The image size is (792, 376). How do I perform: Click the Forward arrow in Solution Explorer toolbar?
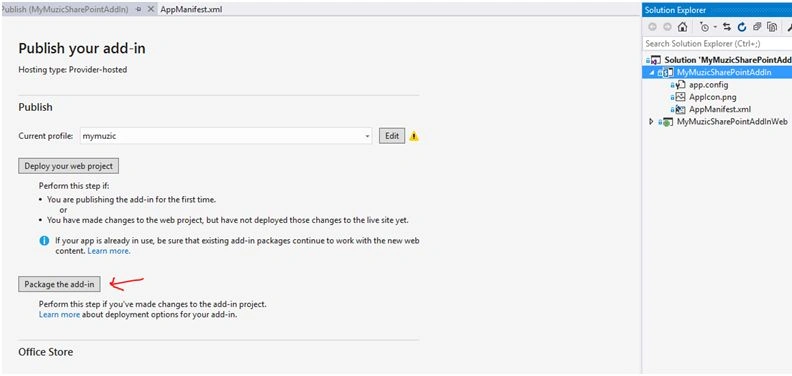[667, 27]
